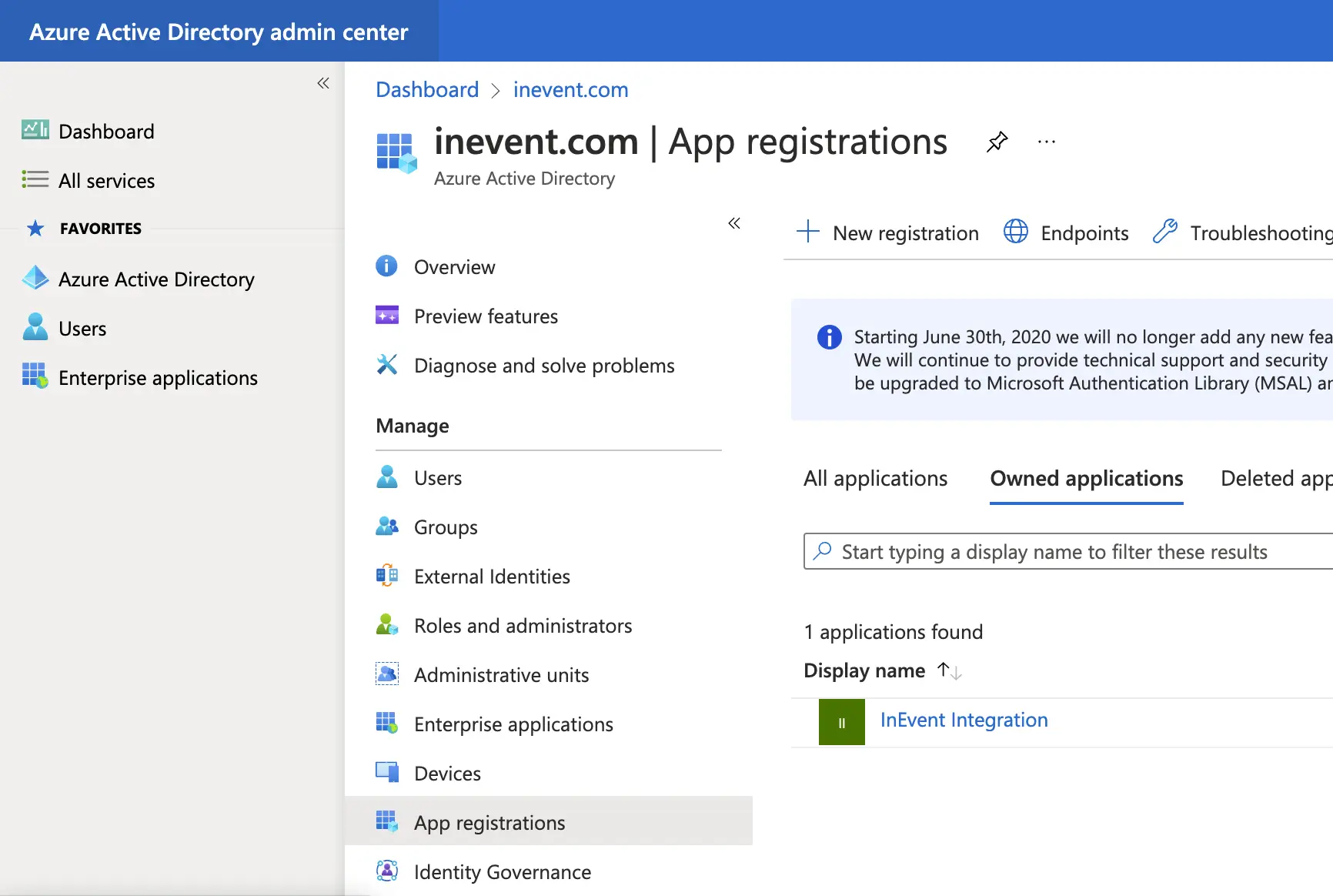The width and height of the screenshot is (1333, 896).
Task: Click the Overview info icon
Action: click(x=386, y=266)
